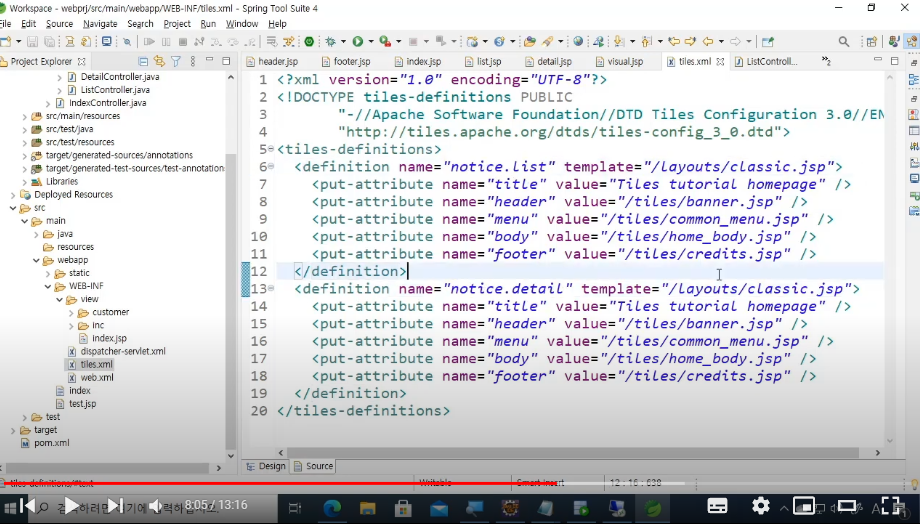Image resolution: width=920 pixels, height=524 pixels.
Task: Toggle the Skip All Breakpoints icon
Action: pyautogui.click(x=127, y=42)
